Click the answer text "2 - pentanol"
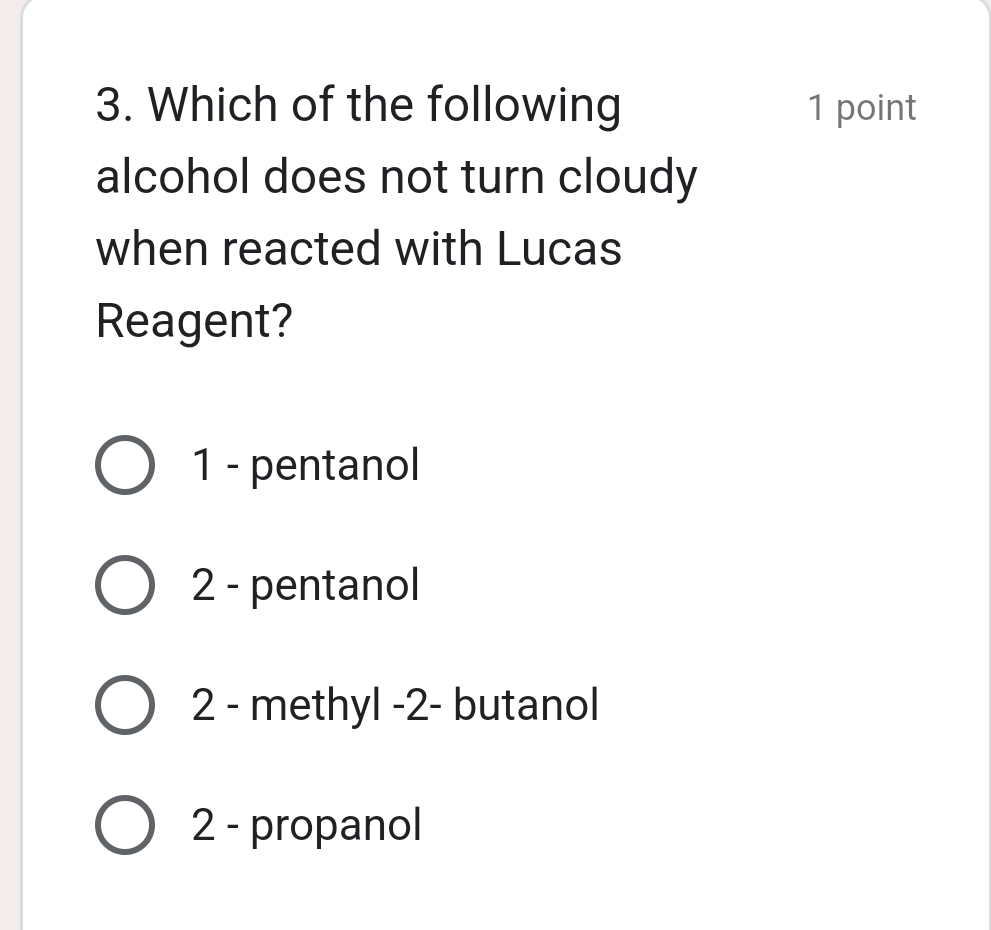The width and height of the screenshot is (991, 930). pos(304,584)
